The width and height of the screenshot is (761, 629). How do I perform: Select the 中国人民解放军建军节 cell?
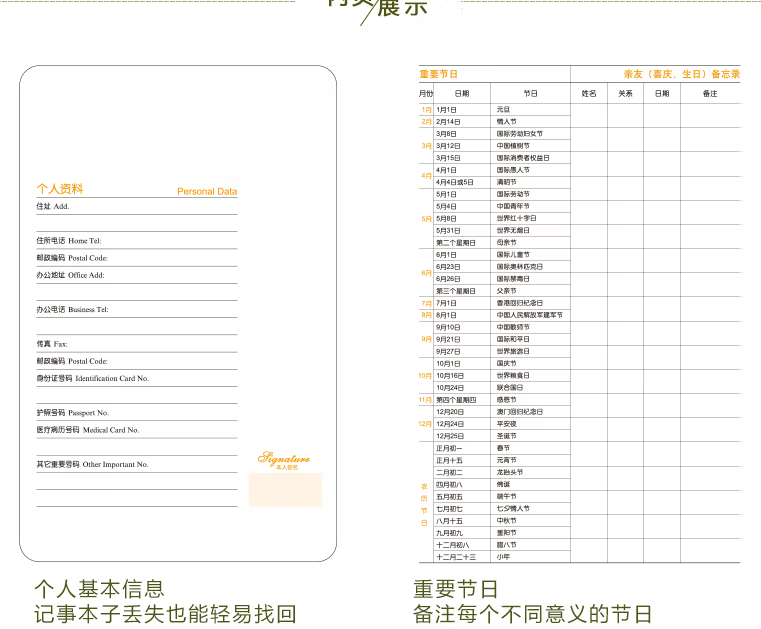529,315
